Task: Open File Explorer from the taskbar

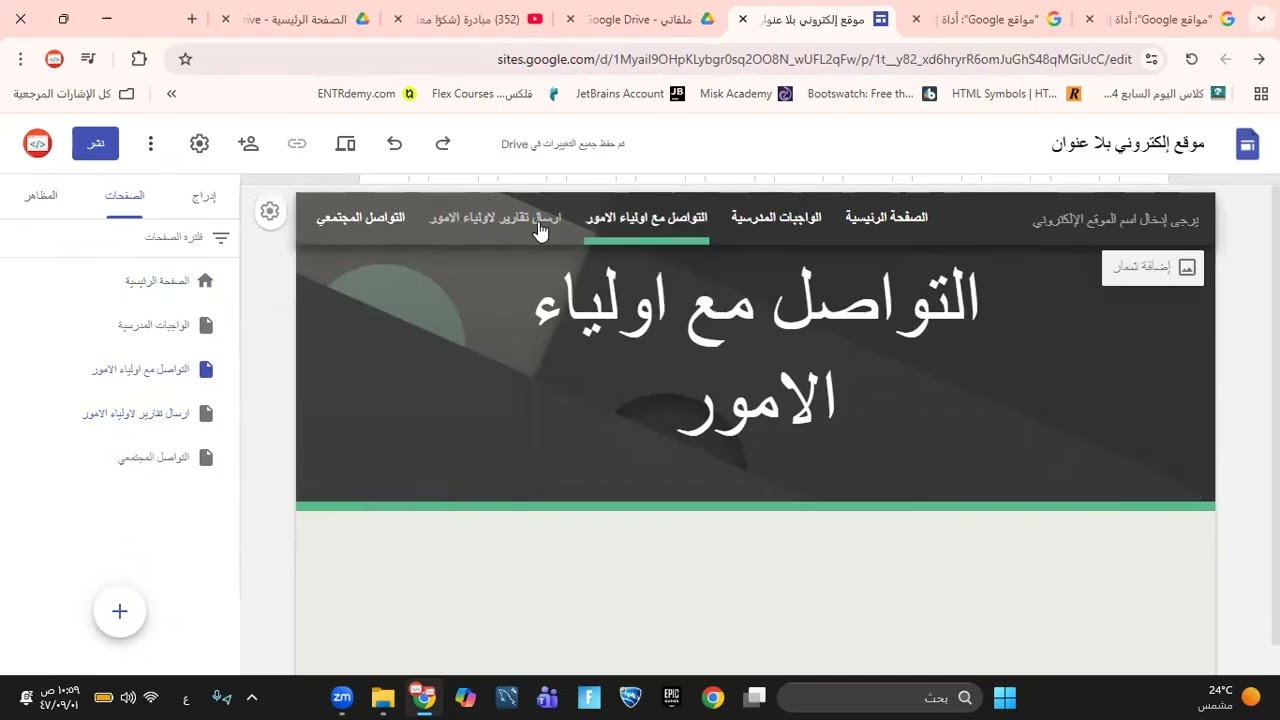Action: (383, 697)
